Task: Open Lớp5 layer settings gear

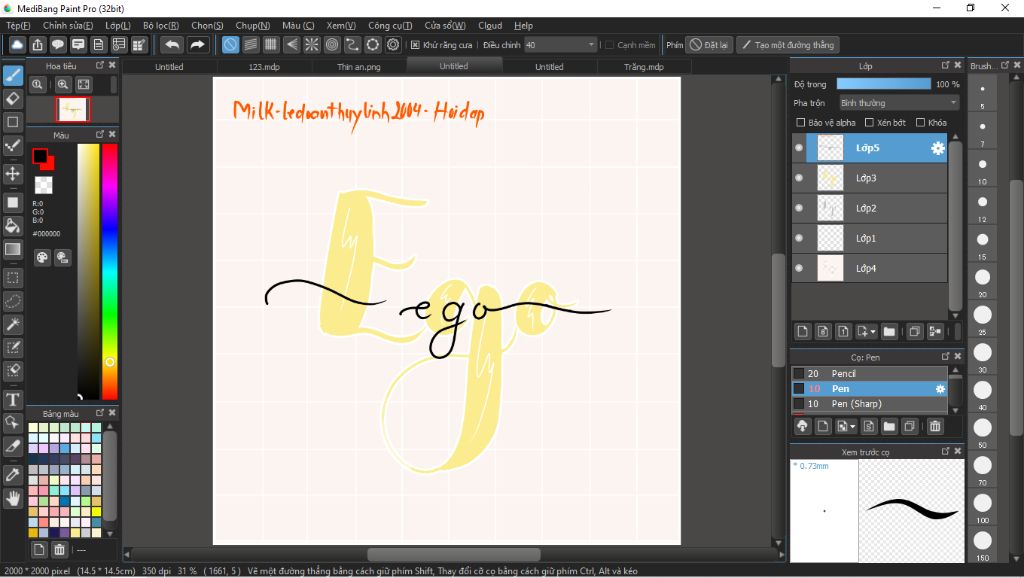Action: point(938,148)
